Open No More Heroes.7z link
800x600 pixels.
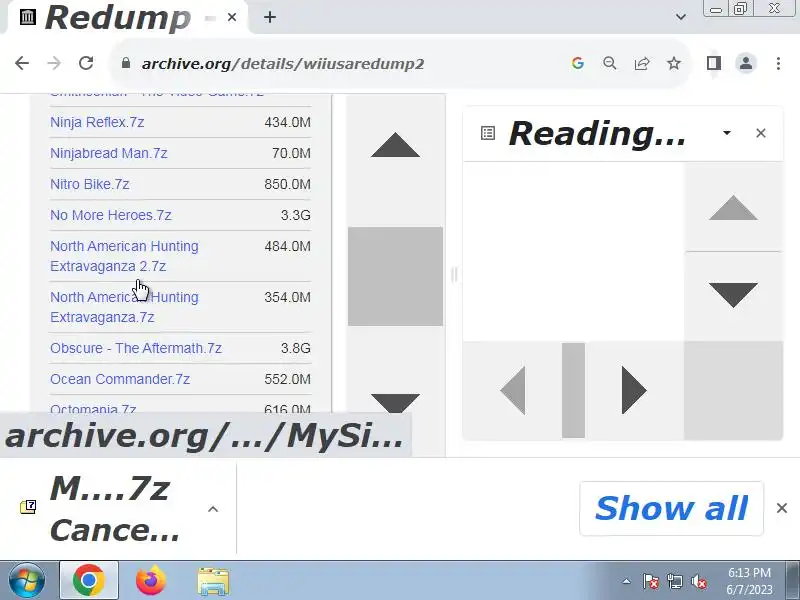(x=111, y=215)
